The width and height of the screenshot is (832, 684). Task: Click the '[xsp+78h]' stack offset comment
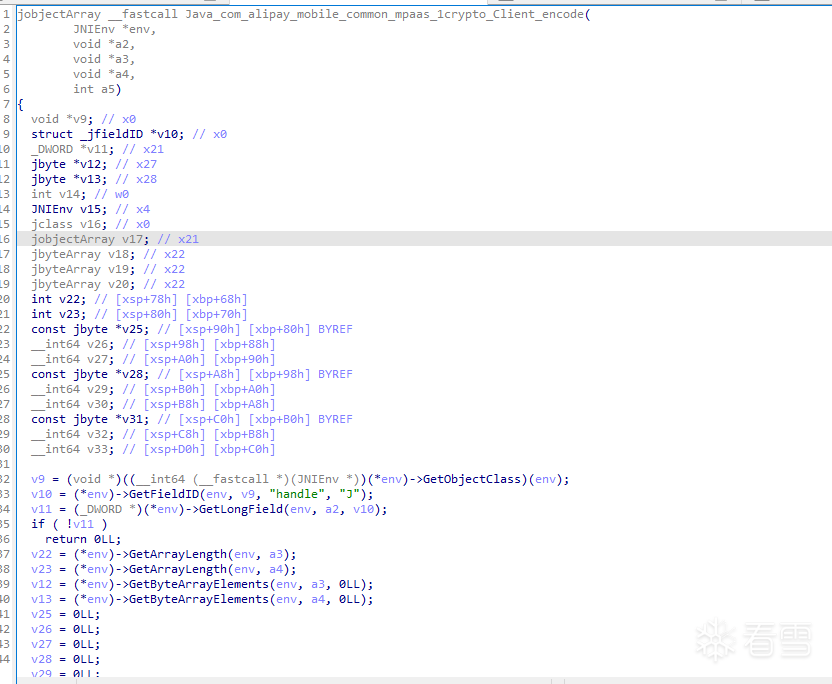click(146, 299)
